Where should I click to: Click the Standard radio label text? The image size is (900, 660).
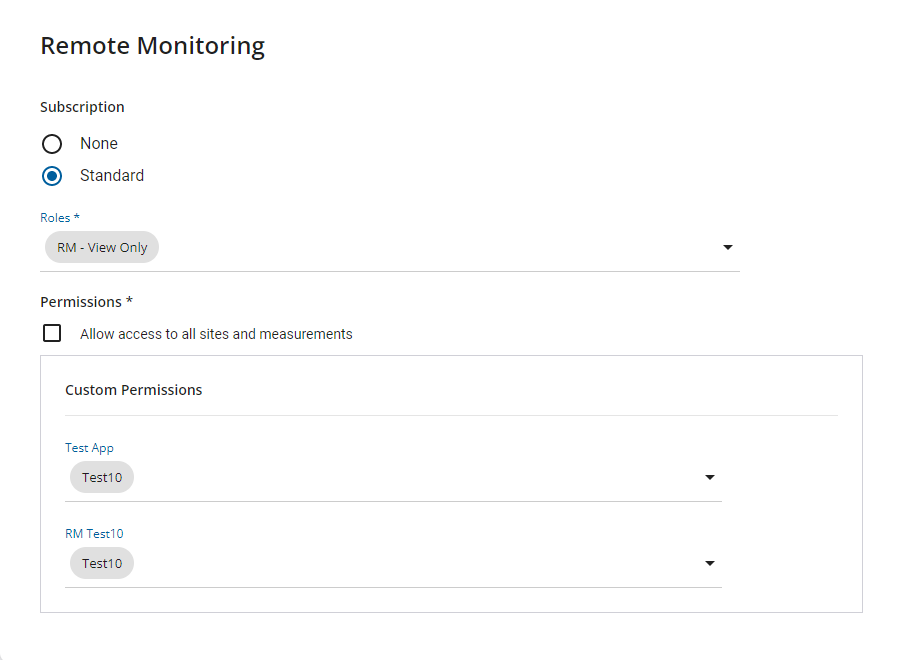coord(112,176)
